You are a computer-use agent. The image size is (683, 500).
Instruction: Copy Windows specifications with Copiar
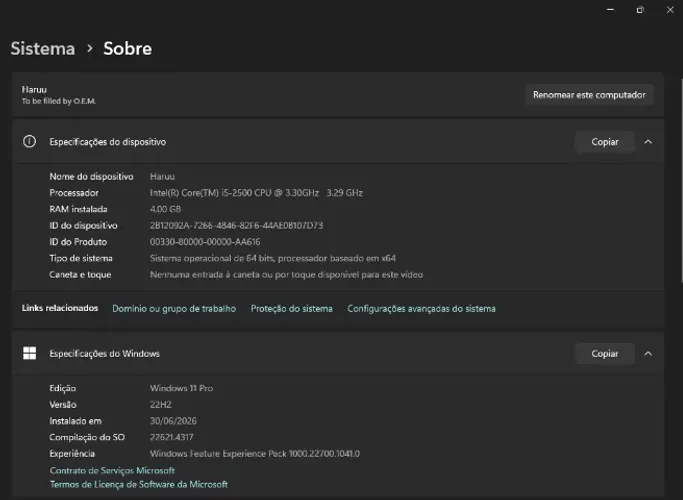point(605,353)
